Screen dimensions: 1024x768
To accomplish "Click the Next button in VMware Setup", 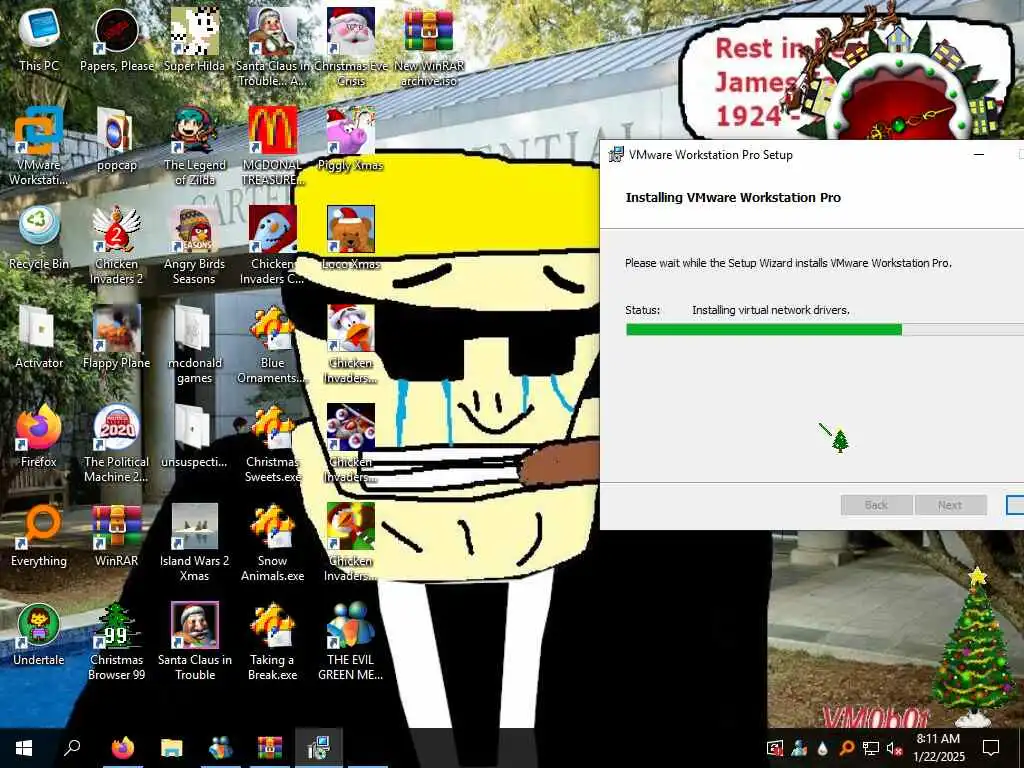I will [x=950, y=505].
